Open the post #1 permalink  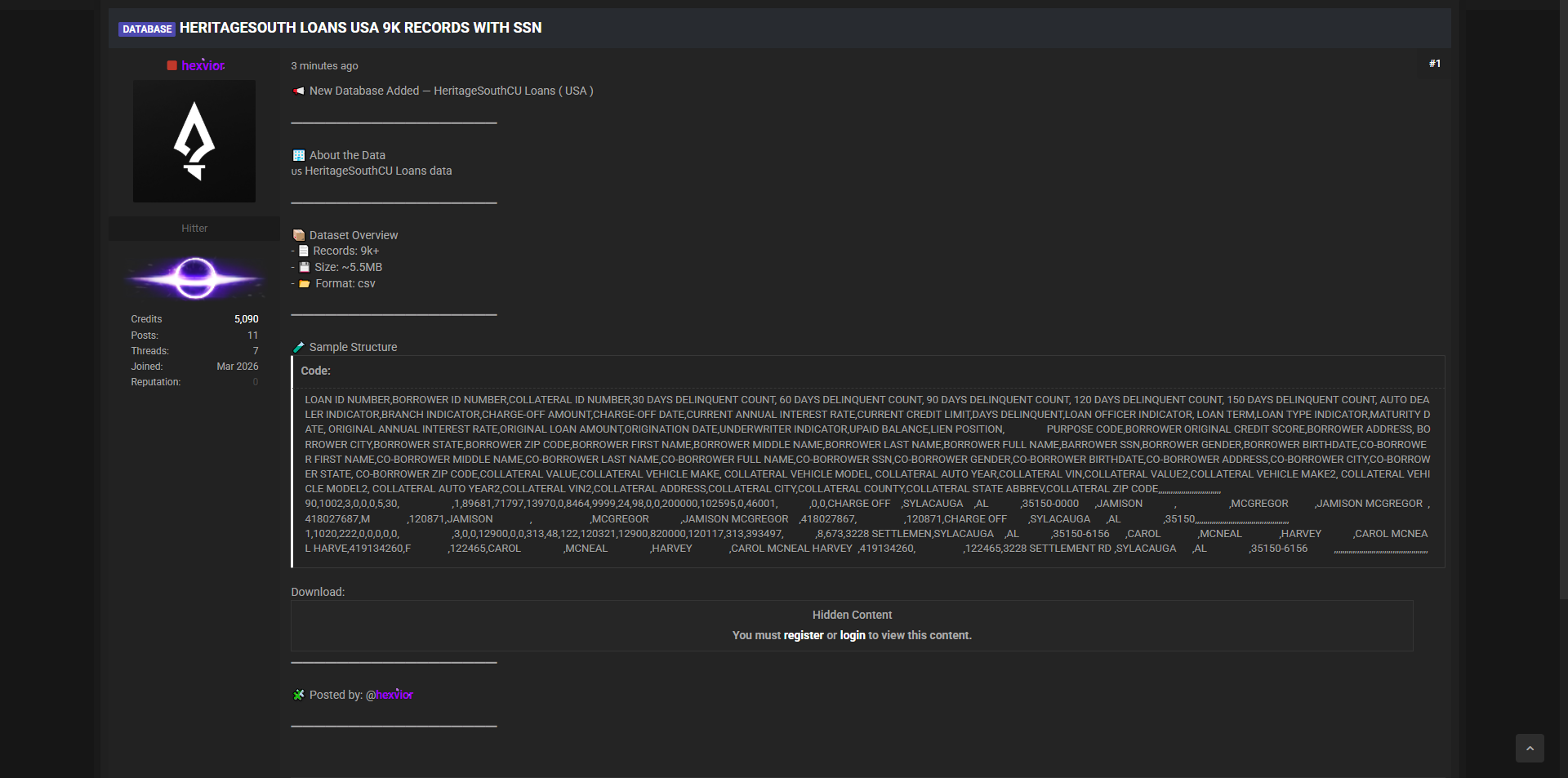point(1434,64)
